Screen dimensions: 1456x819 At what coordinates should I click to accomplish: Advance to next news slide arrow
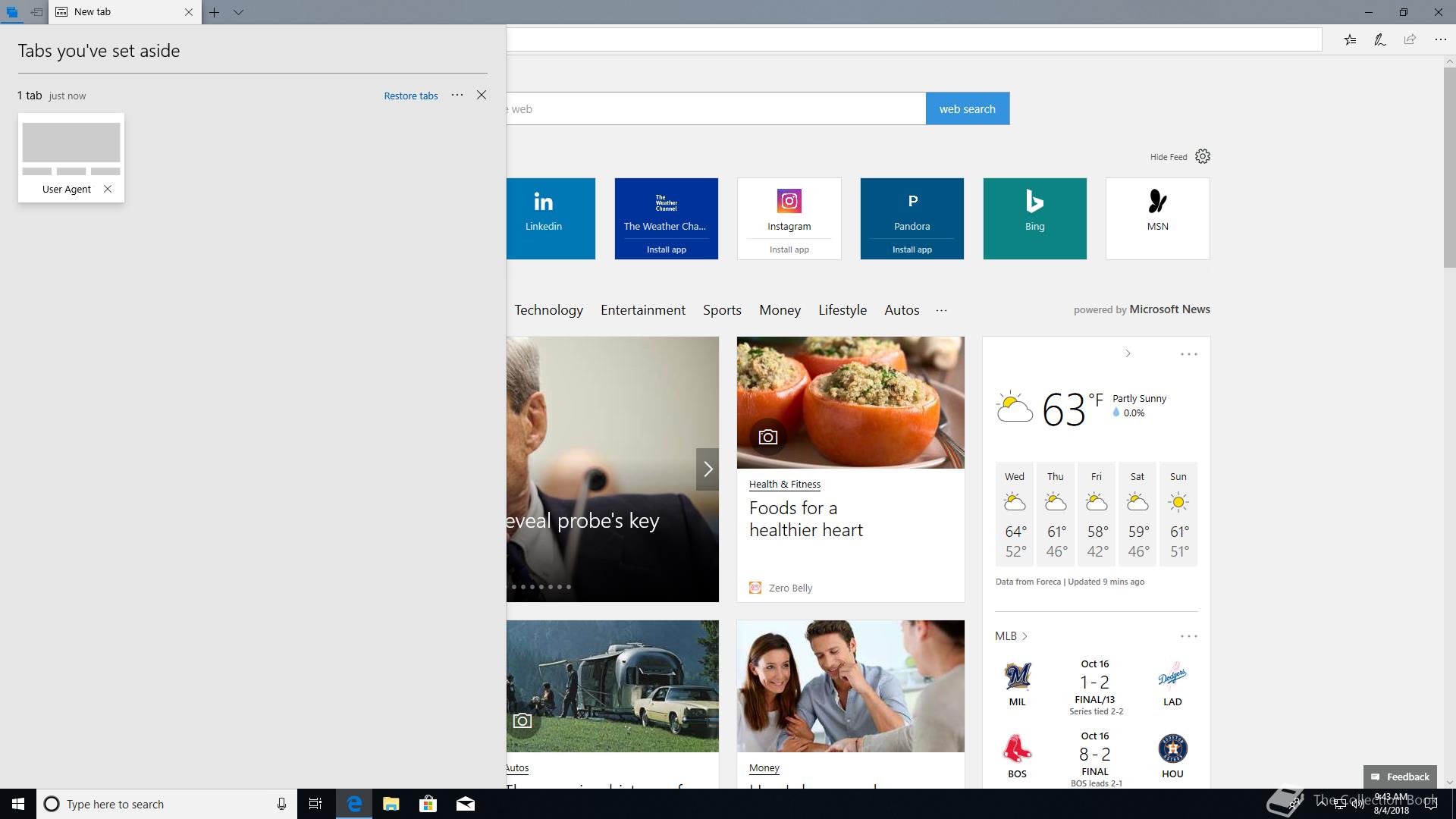(x=708, y=469)
